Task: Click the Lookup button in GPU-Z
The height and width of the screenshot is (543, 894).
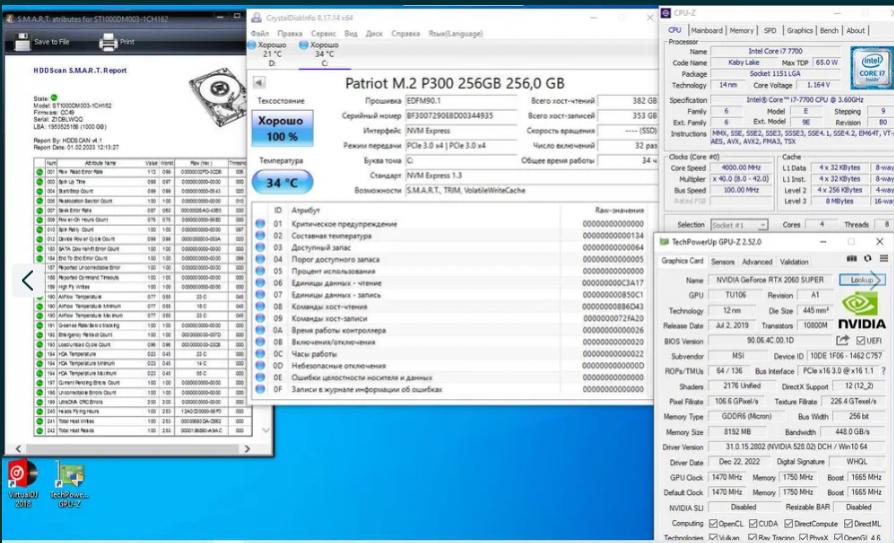Action: pyautogui.click(x=862, y=280)
